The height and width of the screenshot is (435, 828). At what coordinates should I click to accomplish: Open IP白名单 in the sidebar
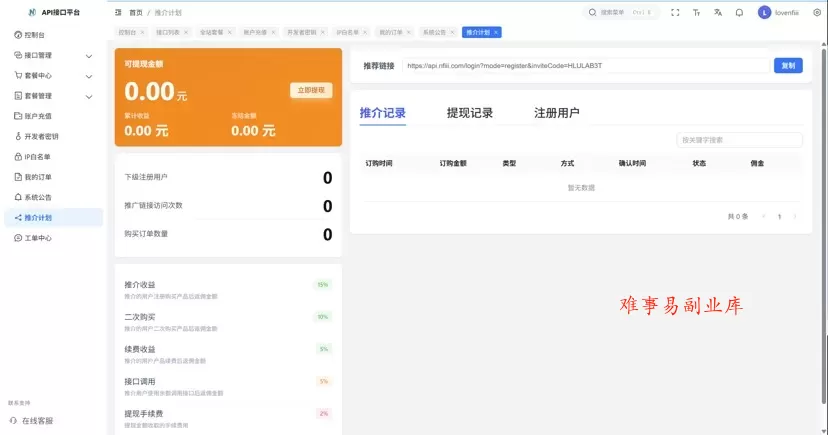tap(53, 157)
